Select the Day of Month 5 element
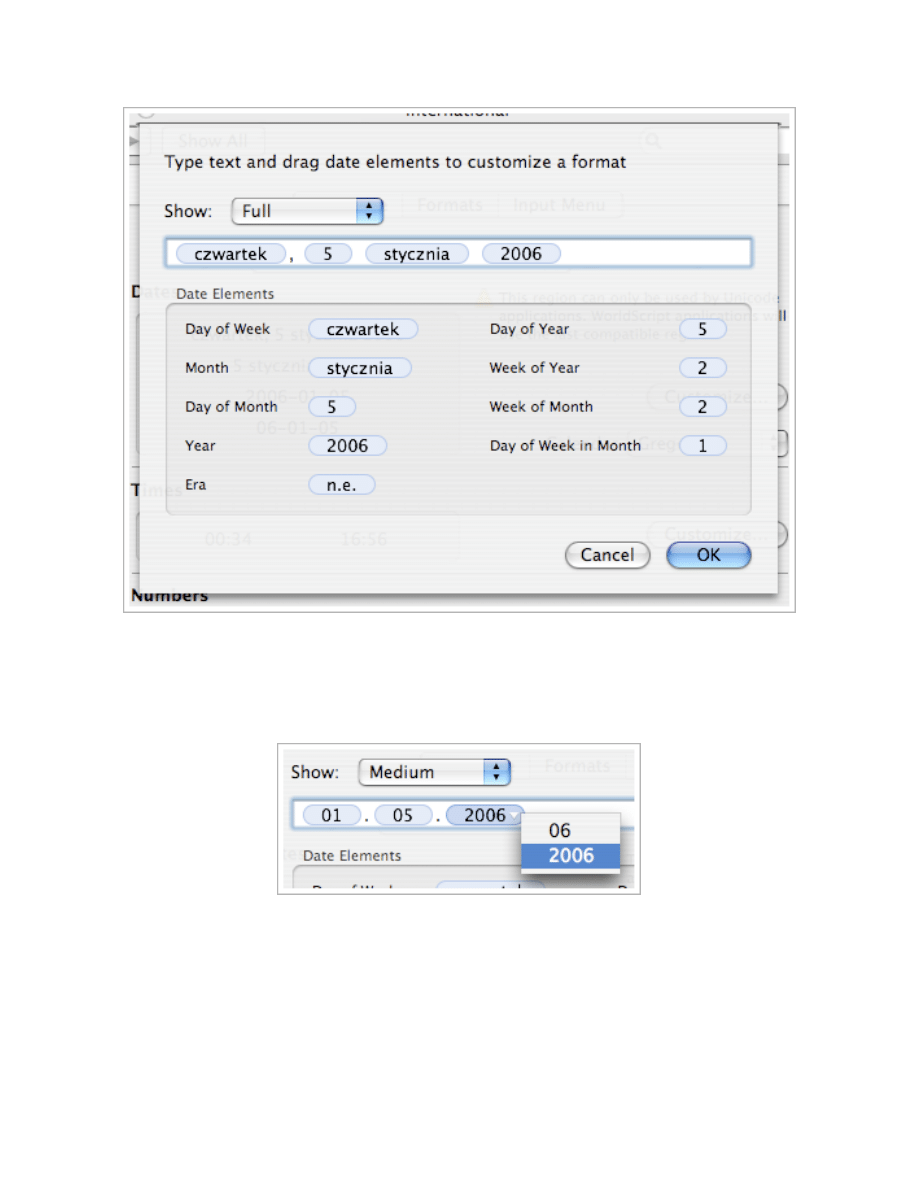 [x=331, y=407]
